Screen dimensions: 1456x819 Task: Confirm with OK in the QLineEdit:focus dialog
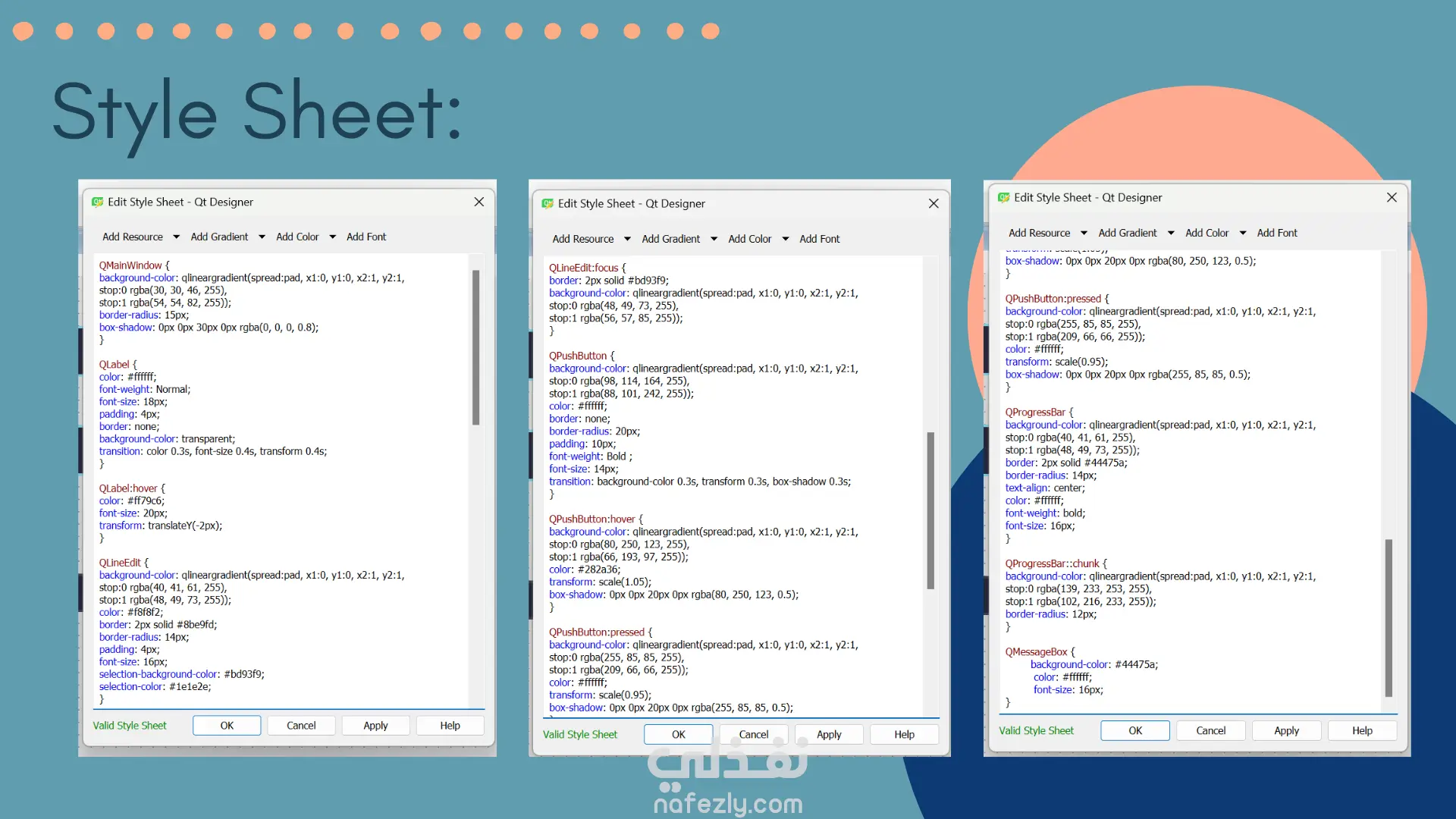[679, 735]
